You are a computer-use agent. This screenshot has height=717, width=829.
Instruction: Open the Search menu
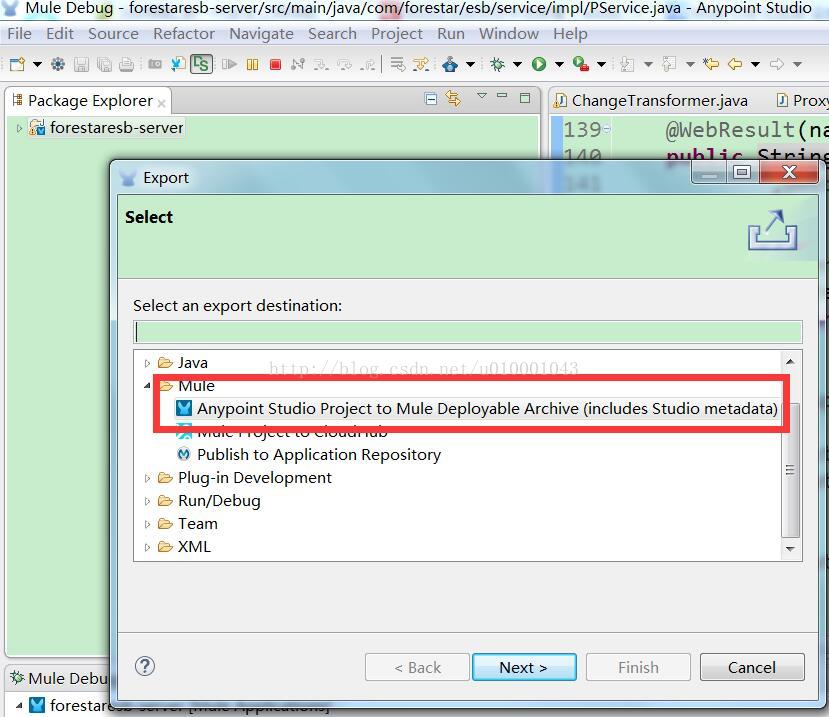(333, 34)
